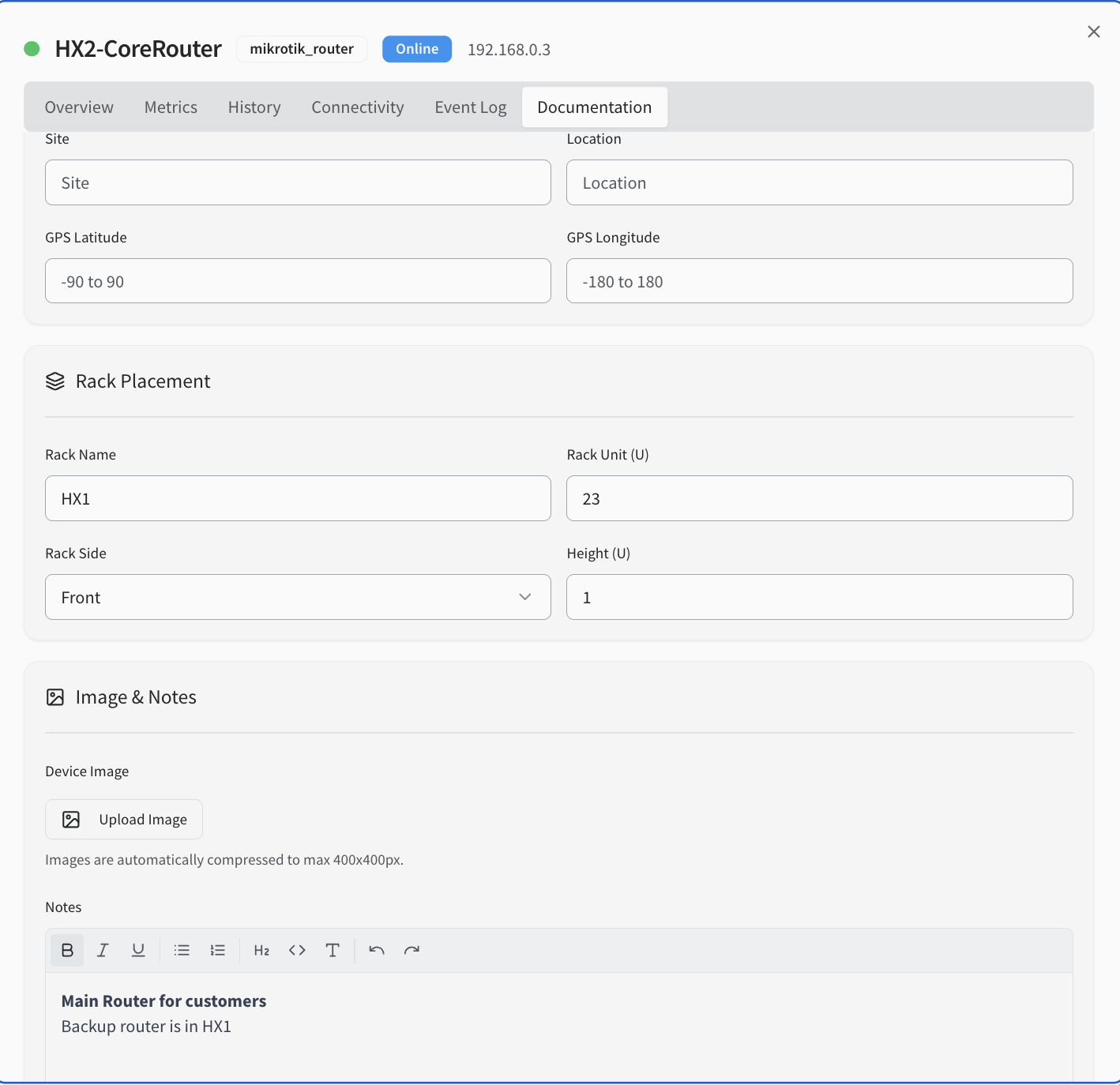The width and height of the screenshot is (1120, 1085).
Task: Click the Rack Unit (U) field
Action: (819, 498)
